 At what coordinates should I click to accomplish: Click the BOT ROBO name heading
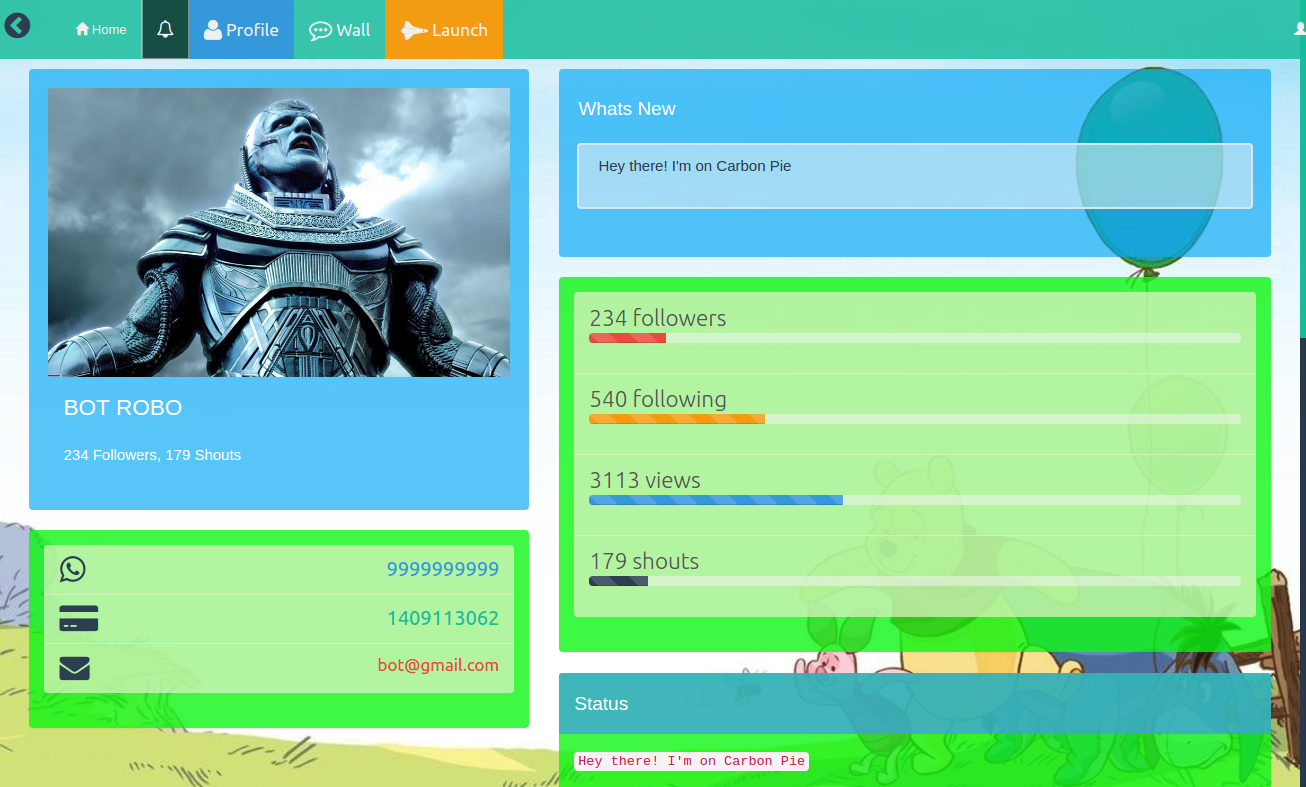click(x=123, y=408)
